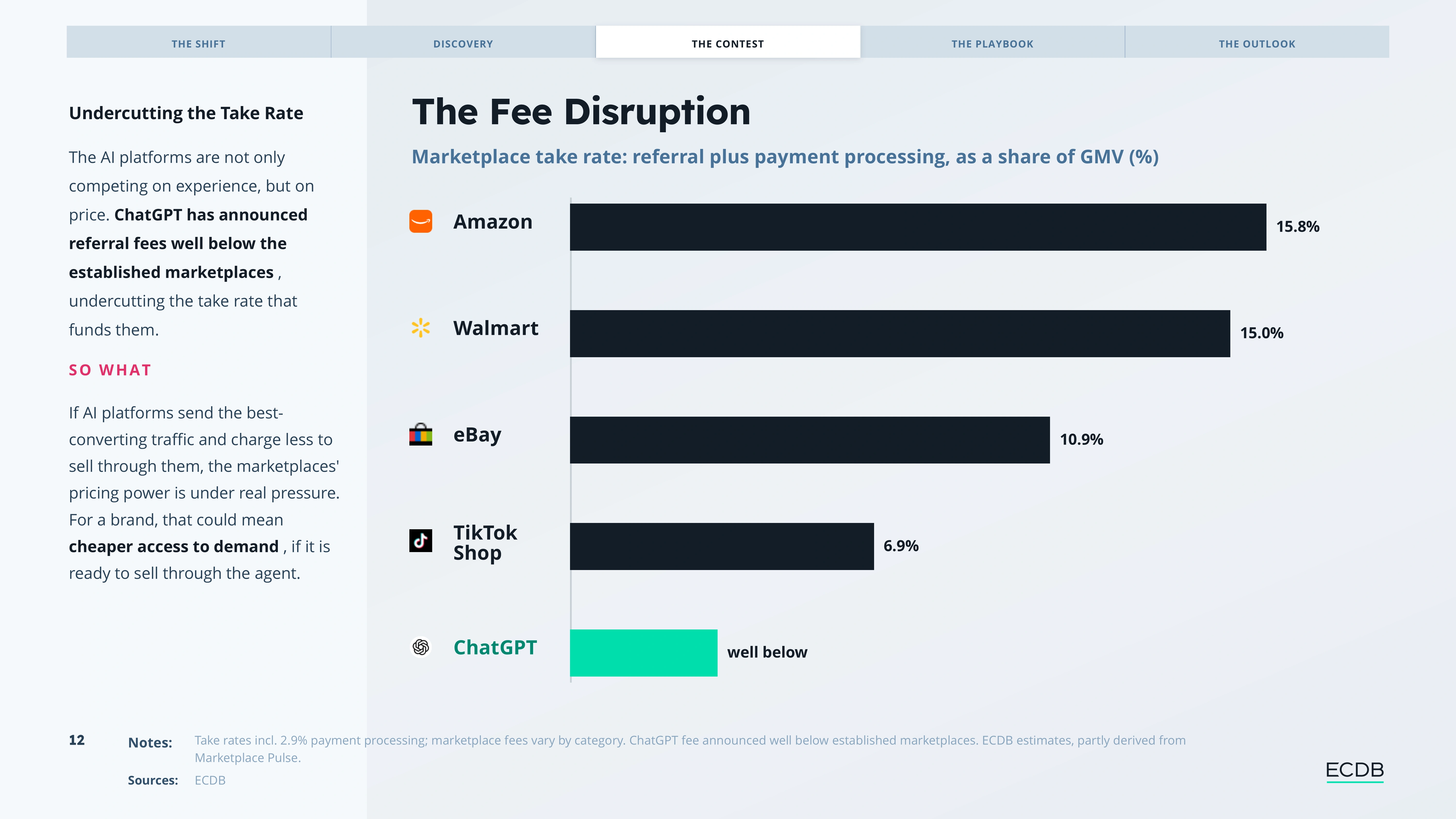Click the SO WHAT heading
The image size is (1456, 819).
(x=110, y=370)
